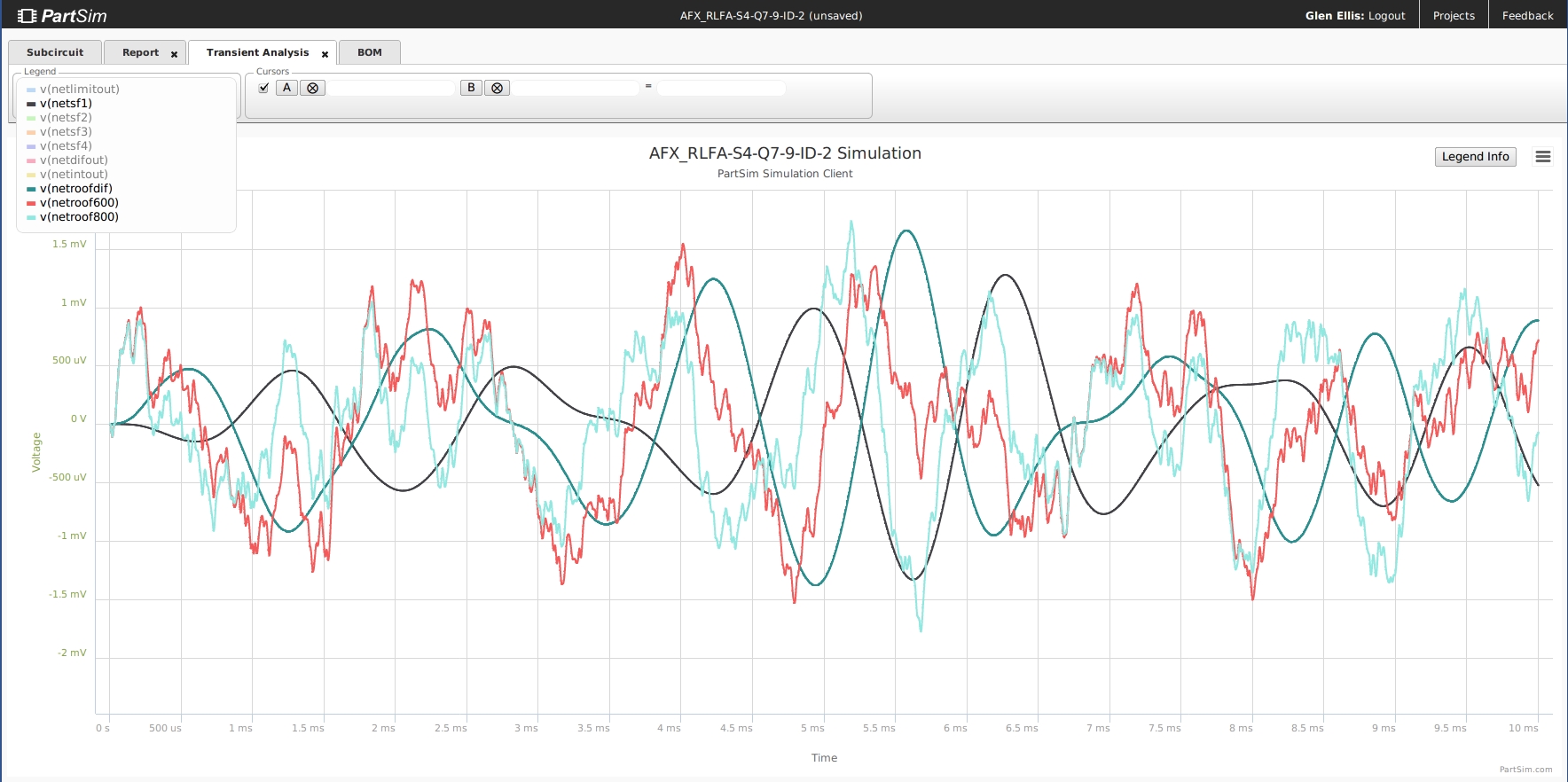Clear cursor A with its circle-x icon

312,88
